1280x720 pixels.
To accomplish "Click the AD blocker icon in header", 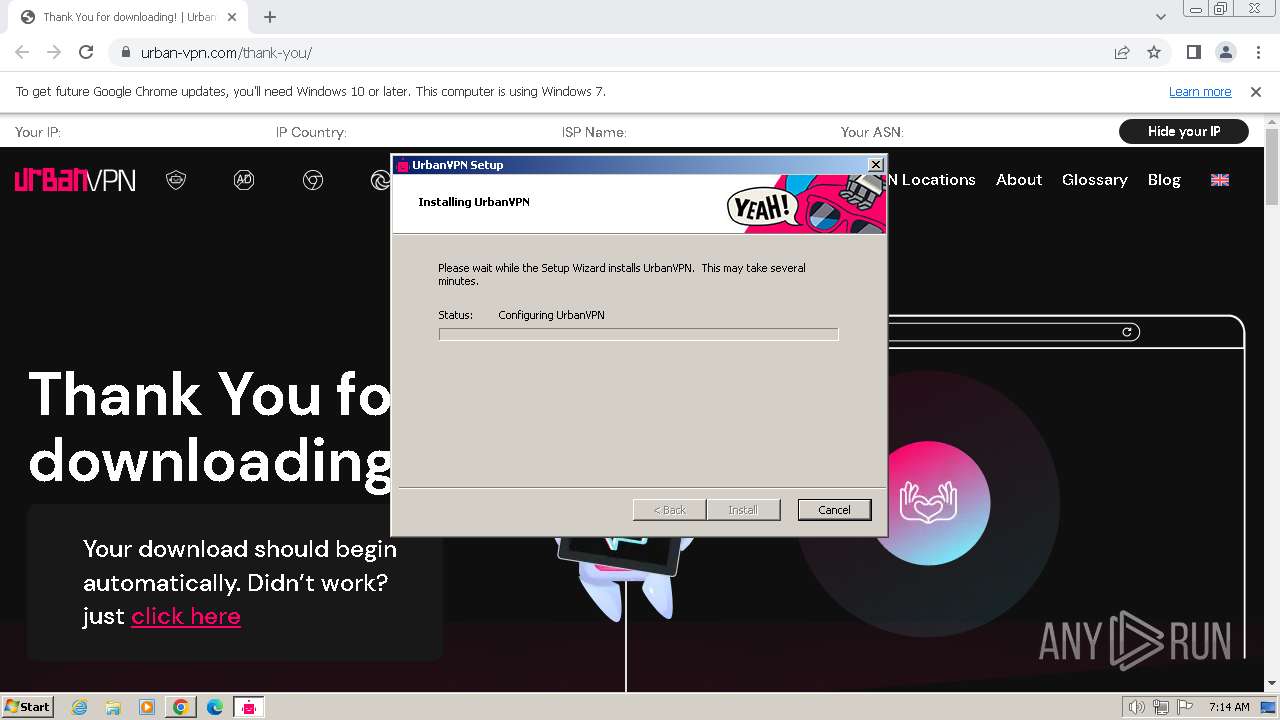I will 244,180.
